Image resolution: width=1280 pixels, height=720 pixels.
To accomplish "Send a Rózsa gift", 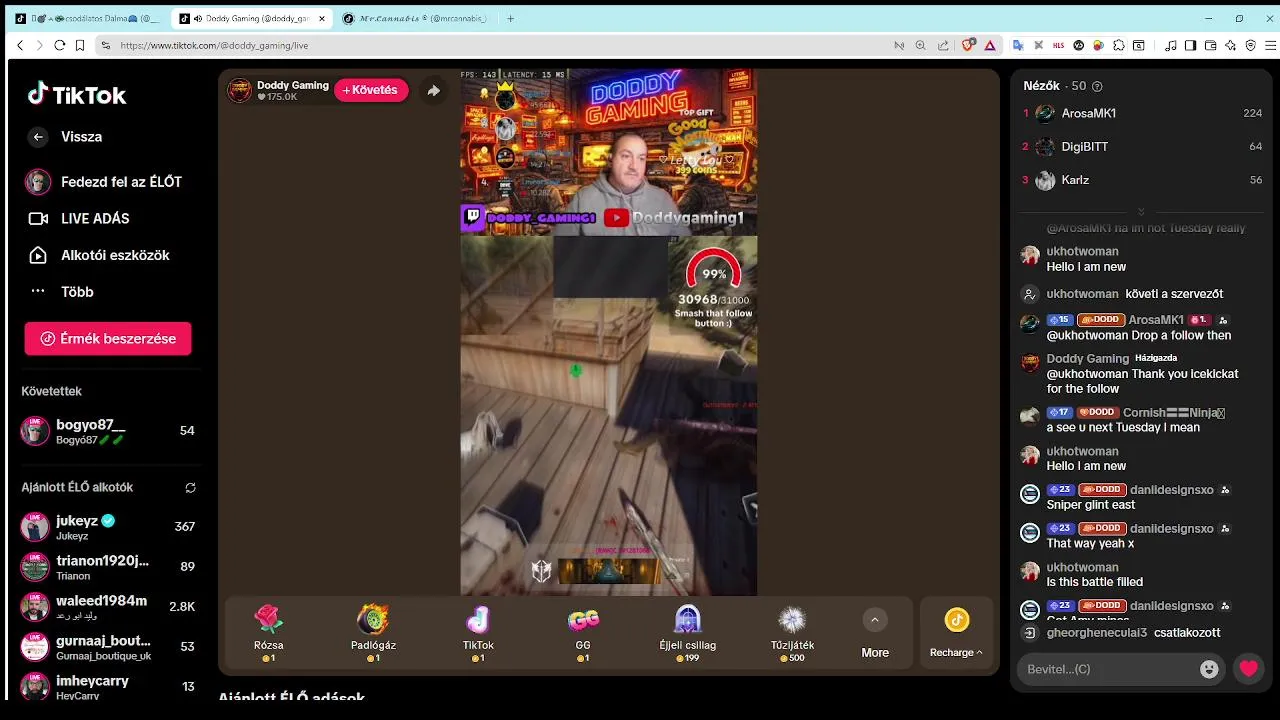I will pyautogui.click(x=269, y=633).
